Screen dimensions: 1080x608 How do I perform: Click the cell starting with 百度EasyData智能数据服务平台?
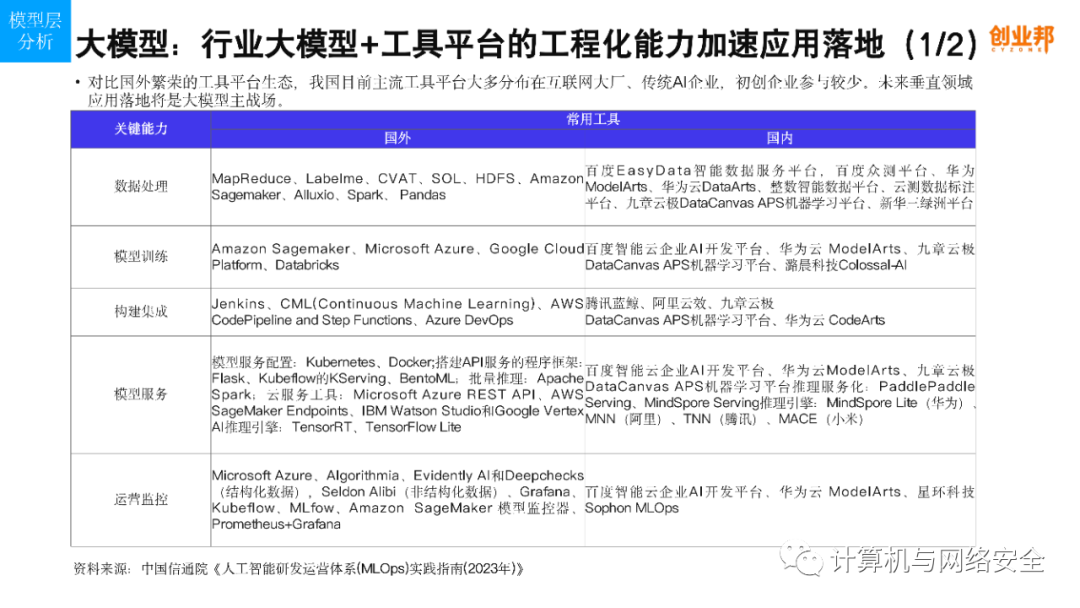(780, 187)
